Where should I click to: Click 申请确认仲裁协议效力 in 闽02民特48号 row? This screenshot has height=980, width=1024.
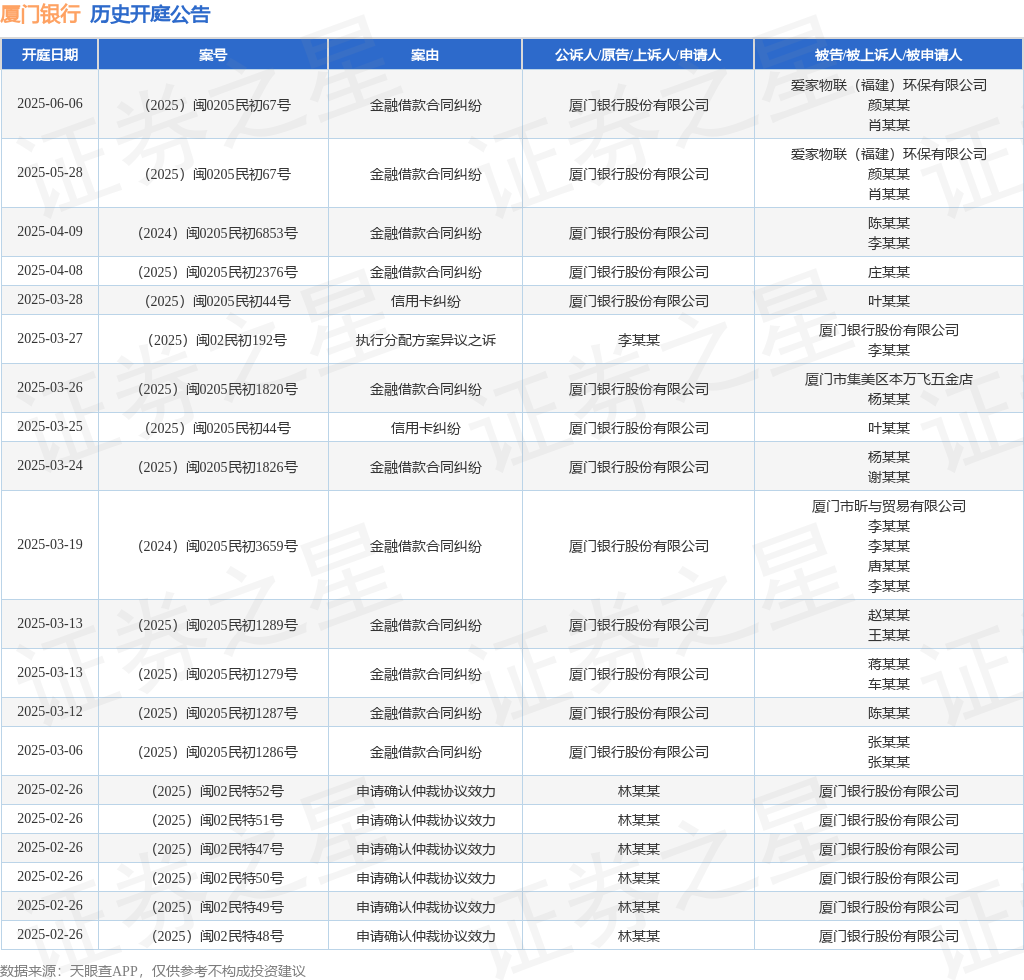pyautogui.click(x=425, y=936)
